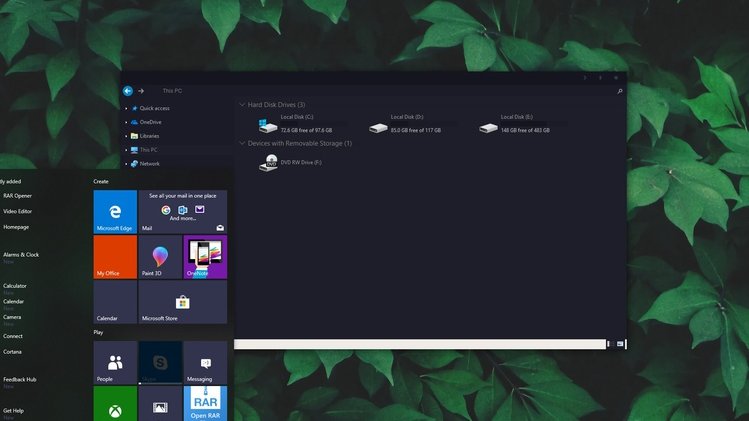Open Feedback Hub from the app list

(x=20, y=379)
